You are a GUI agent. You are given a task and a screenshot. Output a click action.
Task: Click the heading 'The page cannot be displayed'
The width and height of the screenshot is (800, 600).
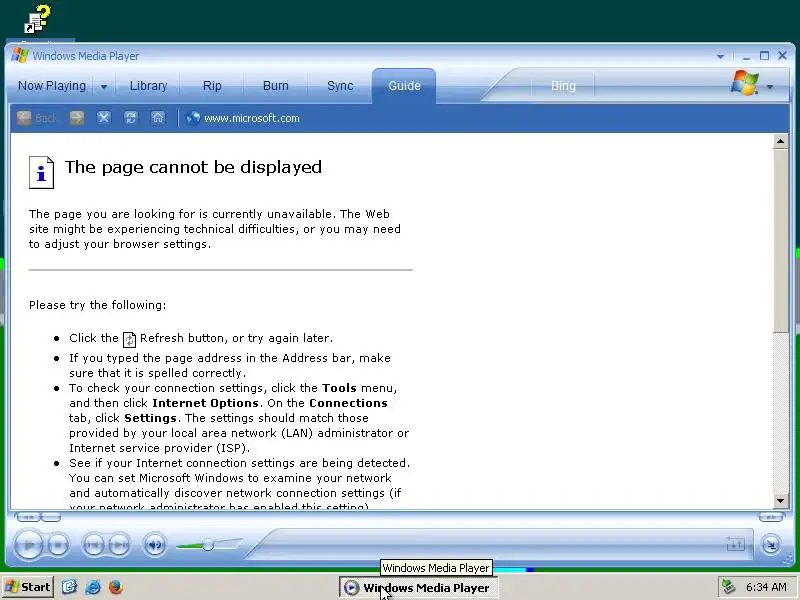[193, 167]
